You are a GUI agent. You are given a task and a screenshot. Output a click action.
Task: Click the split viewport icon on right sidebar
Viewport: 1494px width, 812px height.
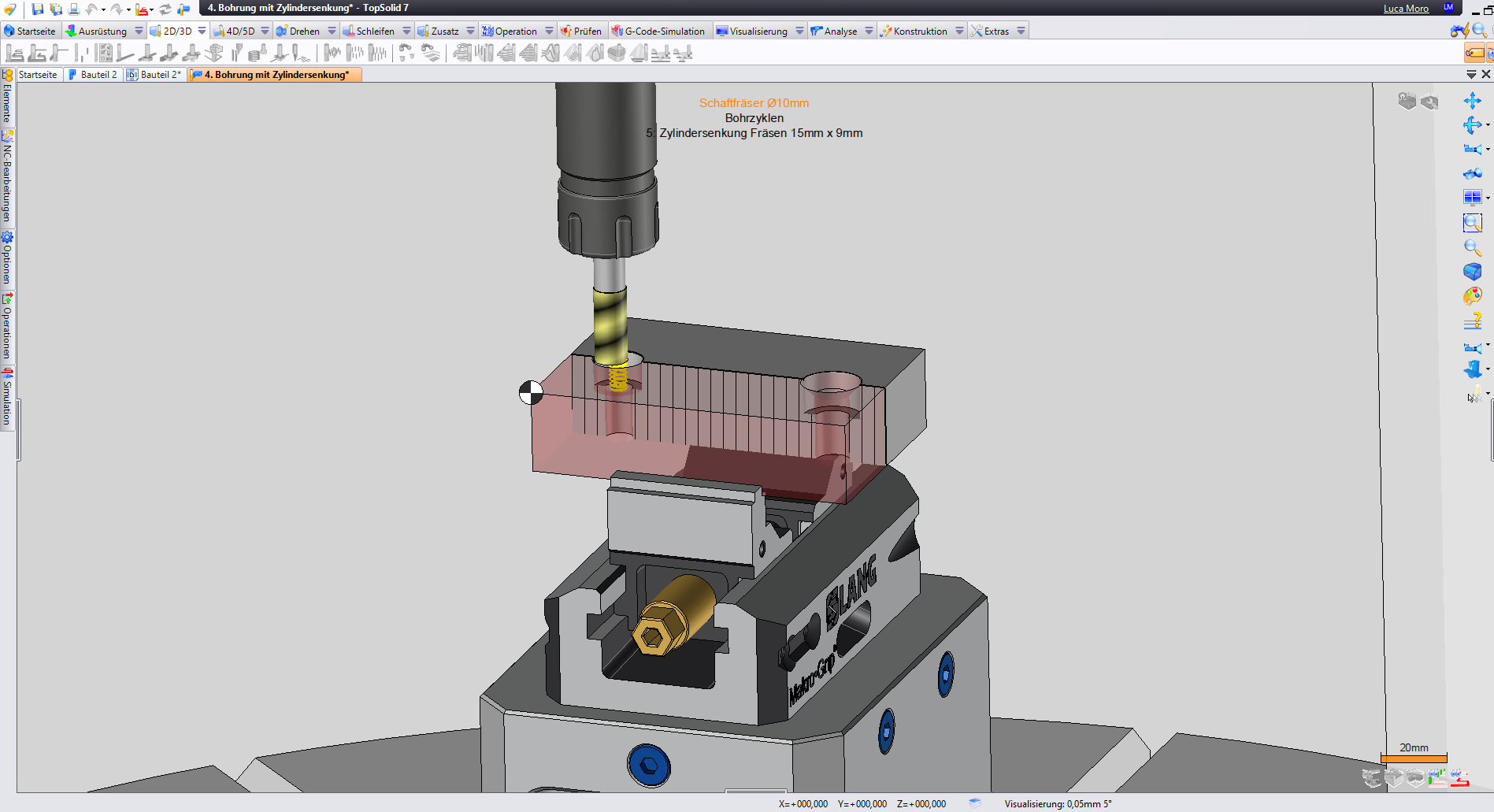[x=1473, y=197]
